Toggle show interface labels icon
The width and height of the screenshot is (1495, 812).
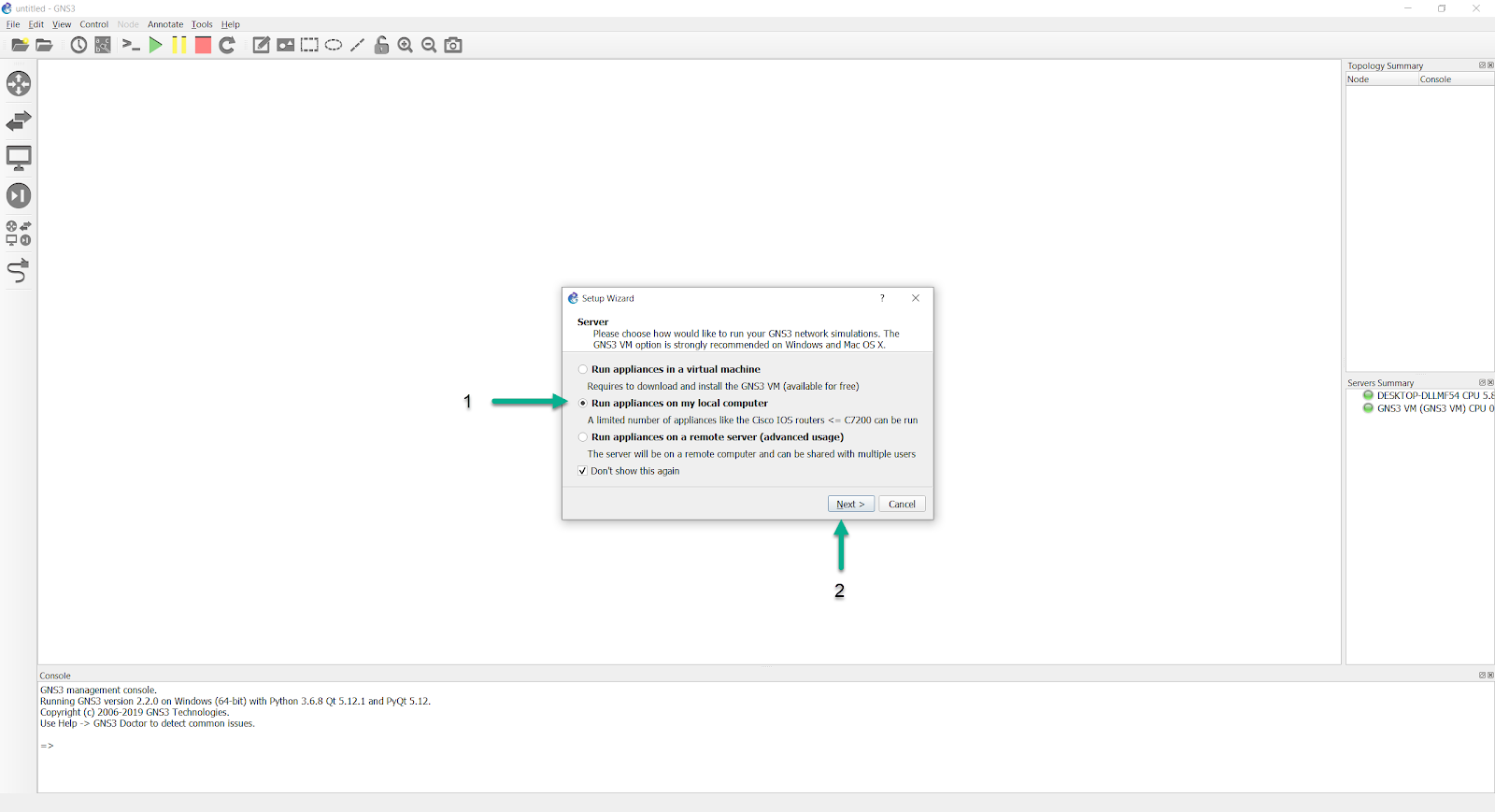pos(103,45)
